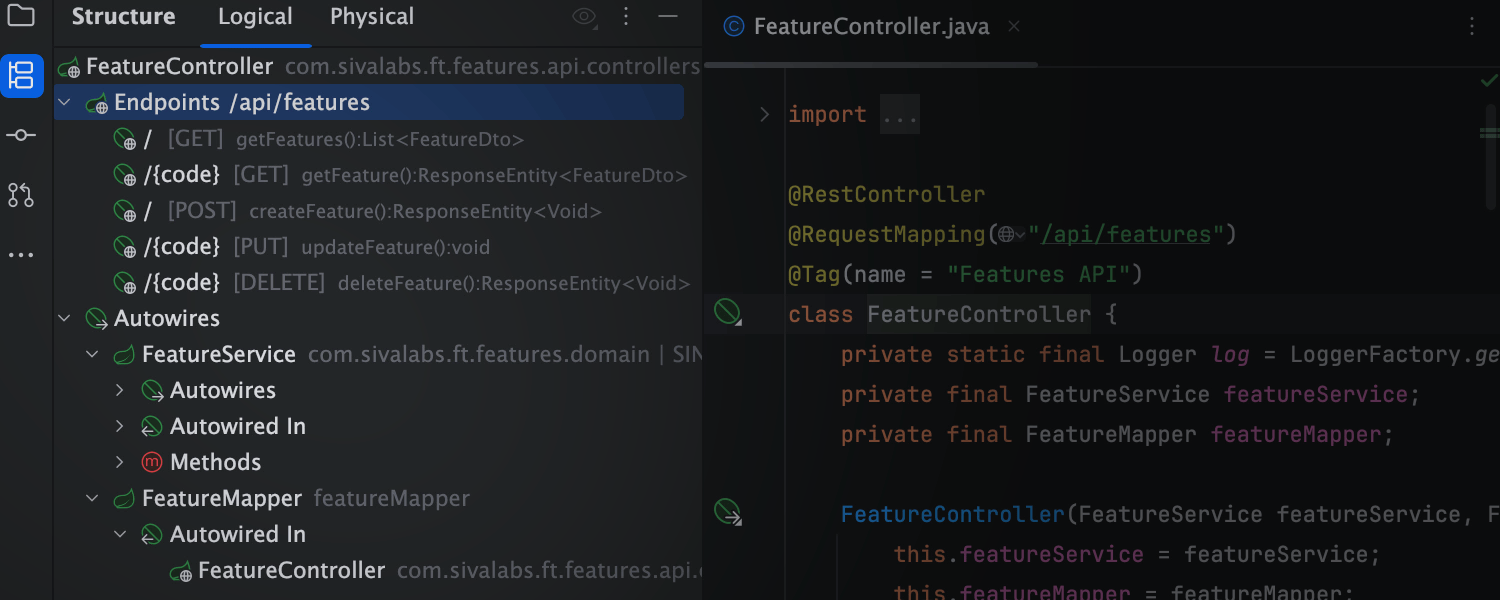The image size is (1500, 600).
Task: Switch to the Physical tab
Action: click(x=371, y=17)
